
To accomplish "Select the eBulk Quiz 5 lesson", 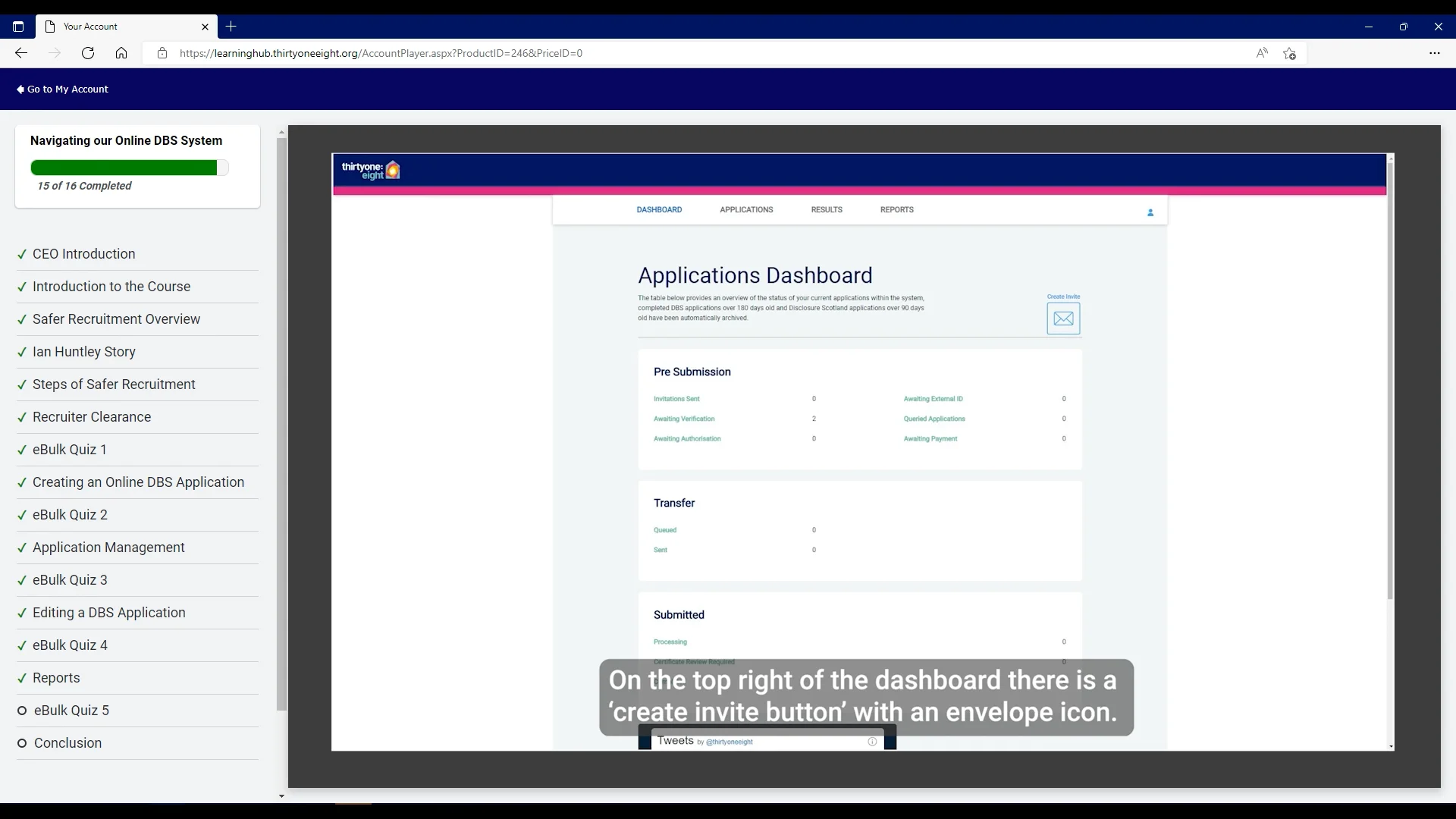I will click(71, 711).
